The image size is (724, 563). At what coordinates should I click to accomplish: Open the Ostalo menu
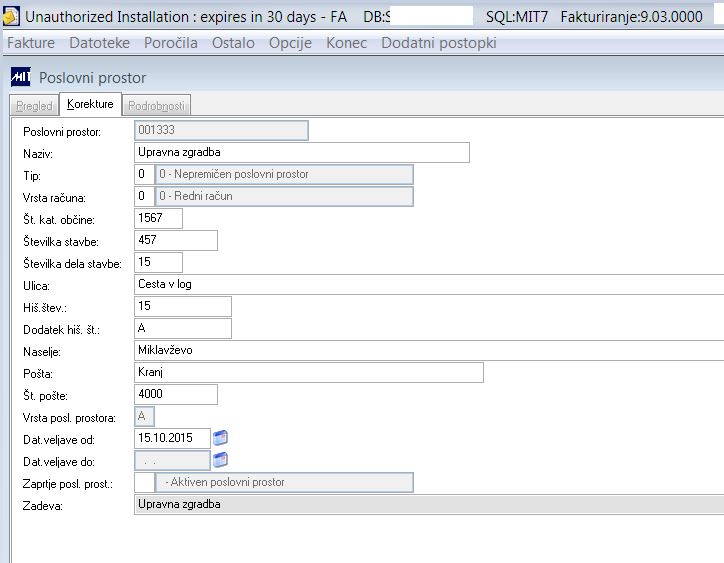[x=233, y=43]
